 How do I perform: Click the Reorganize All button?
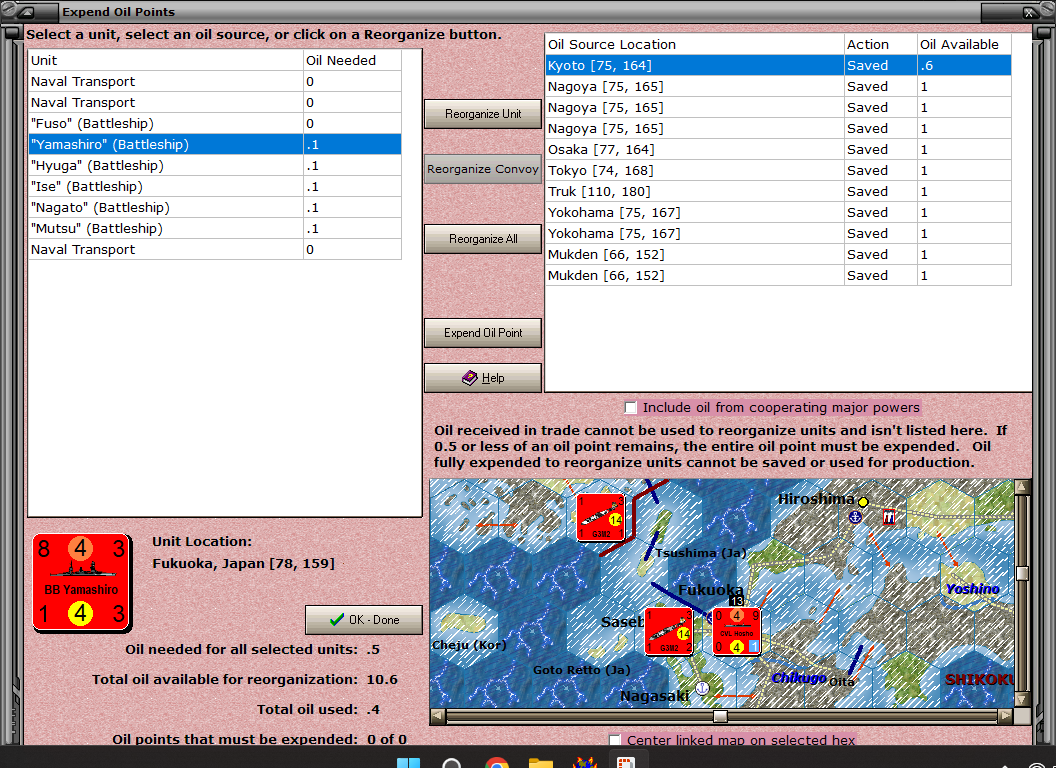click(x=482, y=238)
